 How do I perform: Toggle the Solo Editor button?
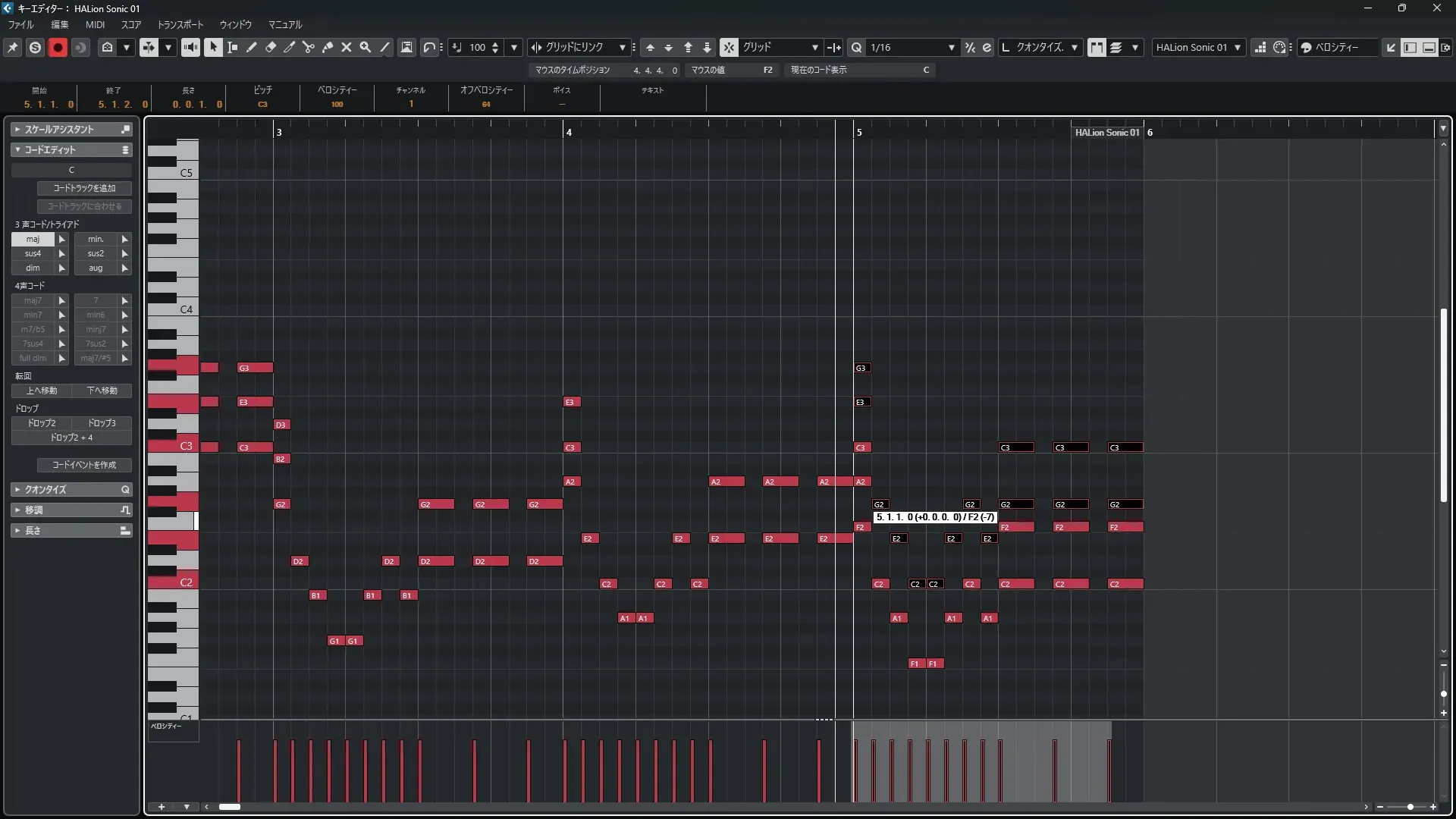point(35,47)
